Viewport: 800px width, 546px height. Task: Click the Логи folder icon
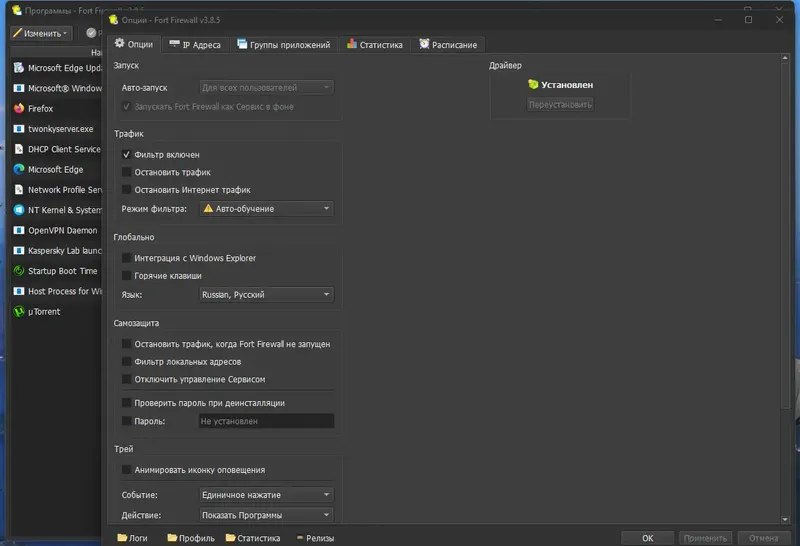point(122,537)
